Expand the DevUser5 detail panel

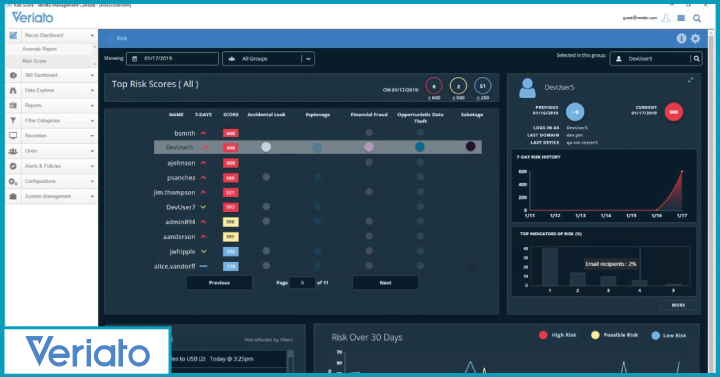point(691,80)
